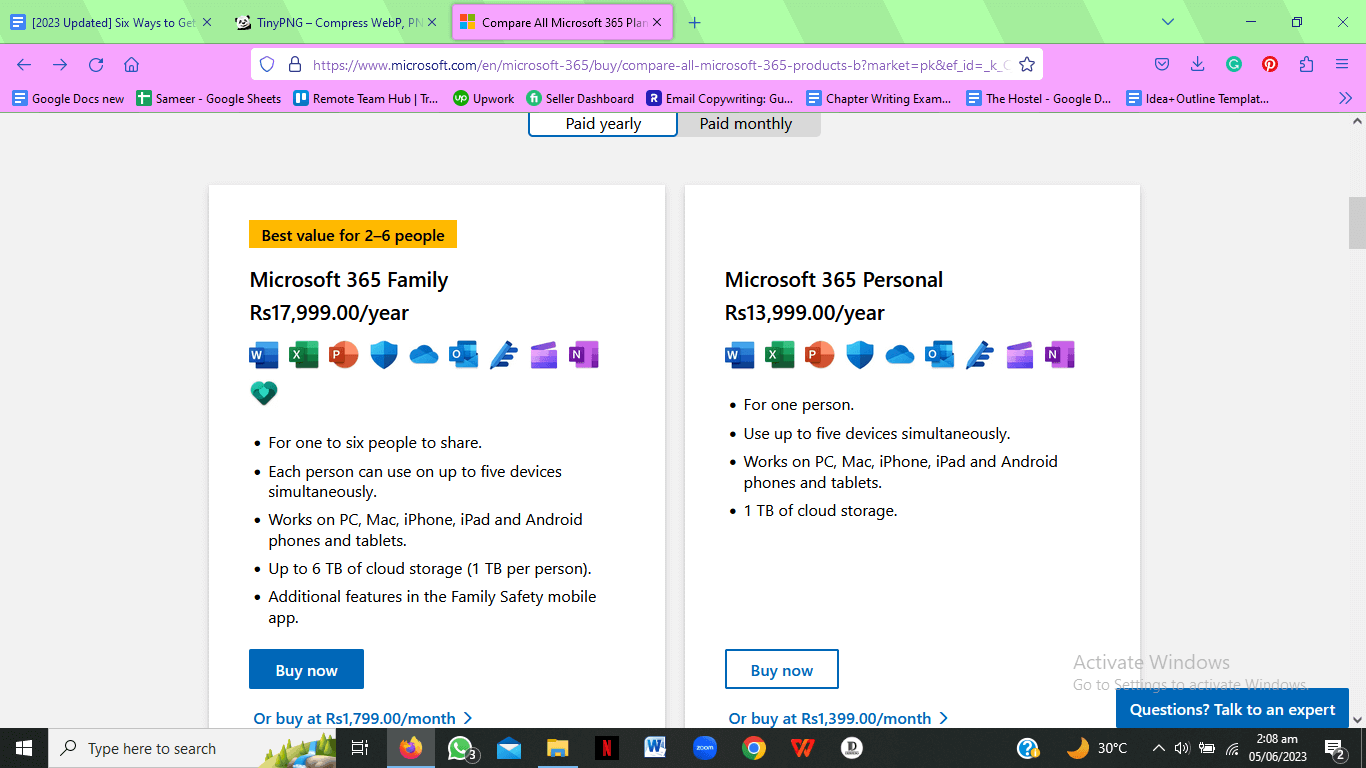Click the Defender shield icon under Microsoft 365 Family
The image size is (1366, 768).
tap(384, 355)
